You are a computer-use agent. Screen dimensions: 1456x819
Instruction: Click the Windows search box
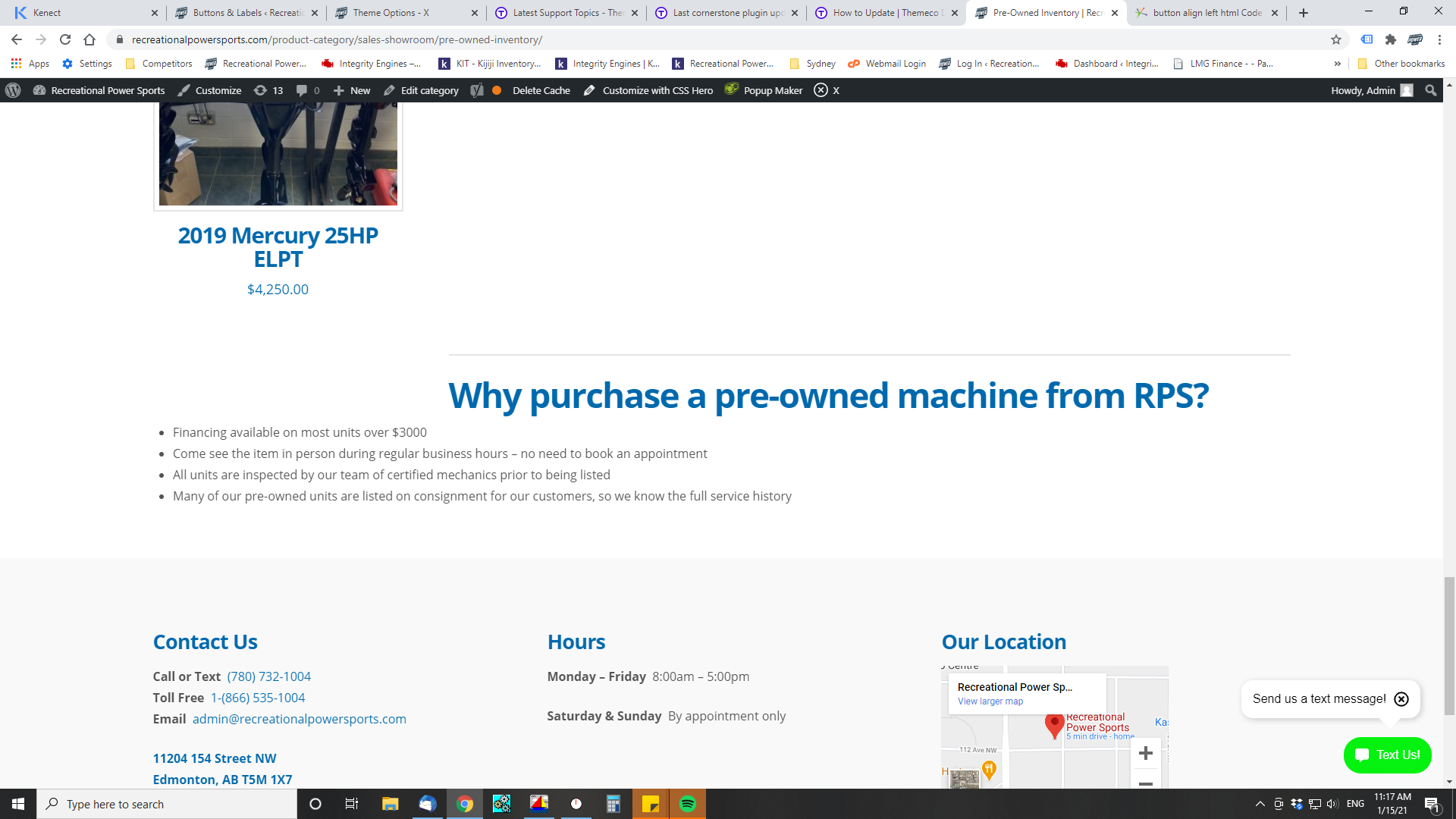point(167,804)
